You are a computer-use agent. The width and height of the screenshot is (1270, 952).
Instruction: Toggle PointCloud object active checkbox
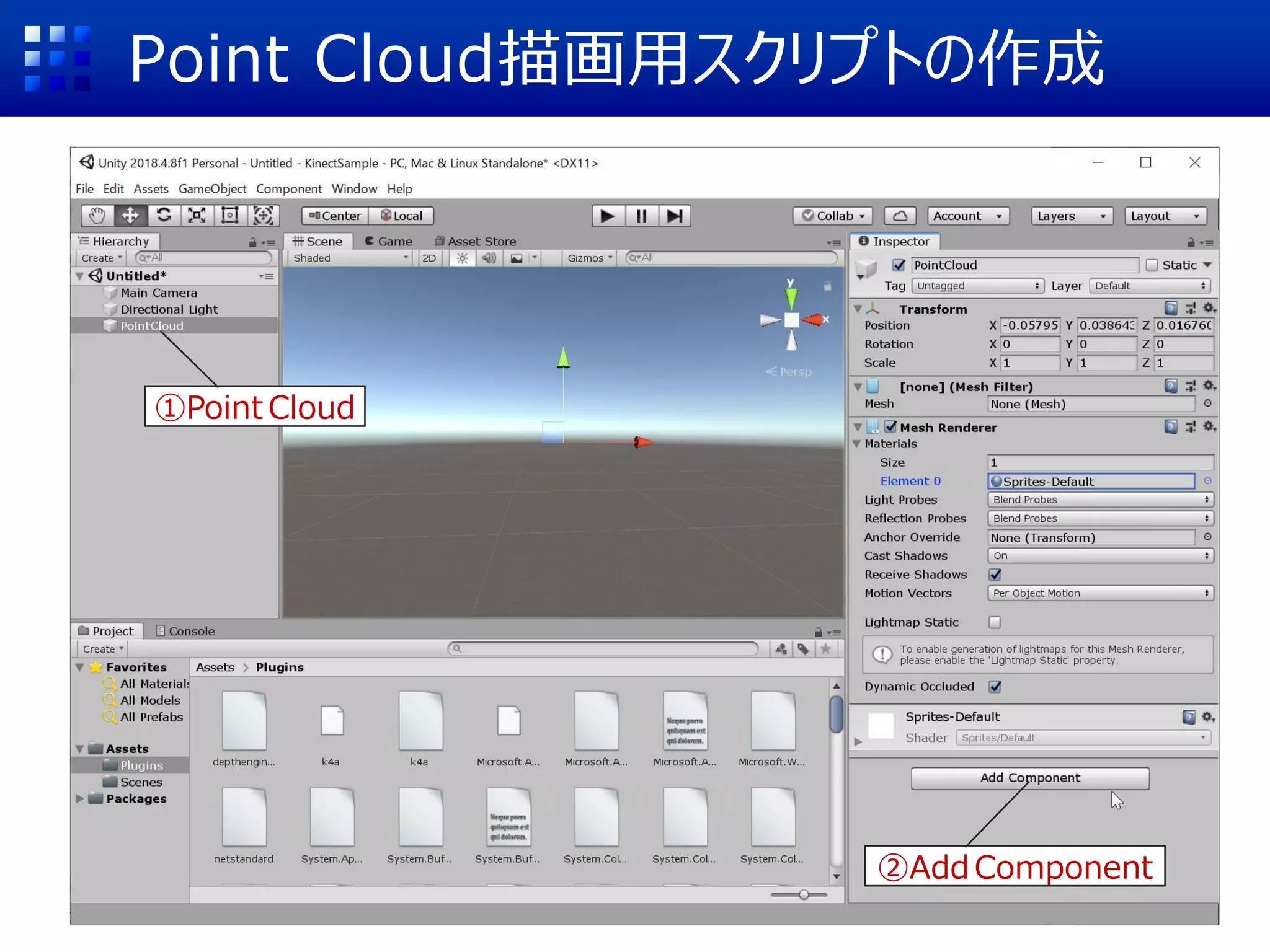(899, 265)
